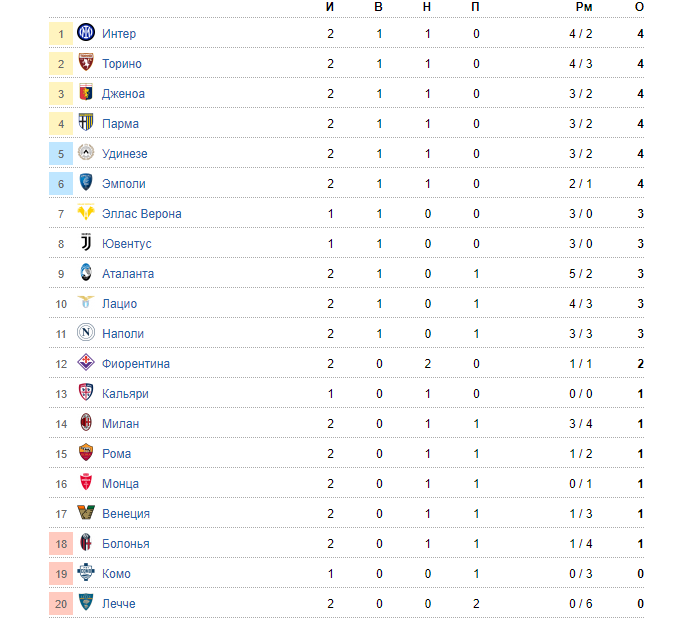Click the Milan club logo
695x618 pixels.
tap(85, 423)
